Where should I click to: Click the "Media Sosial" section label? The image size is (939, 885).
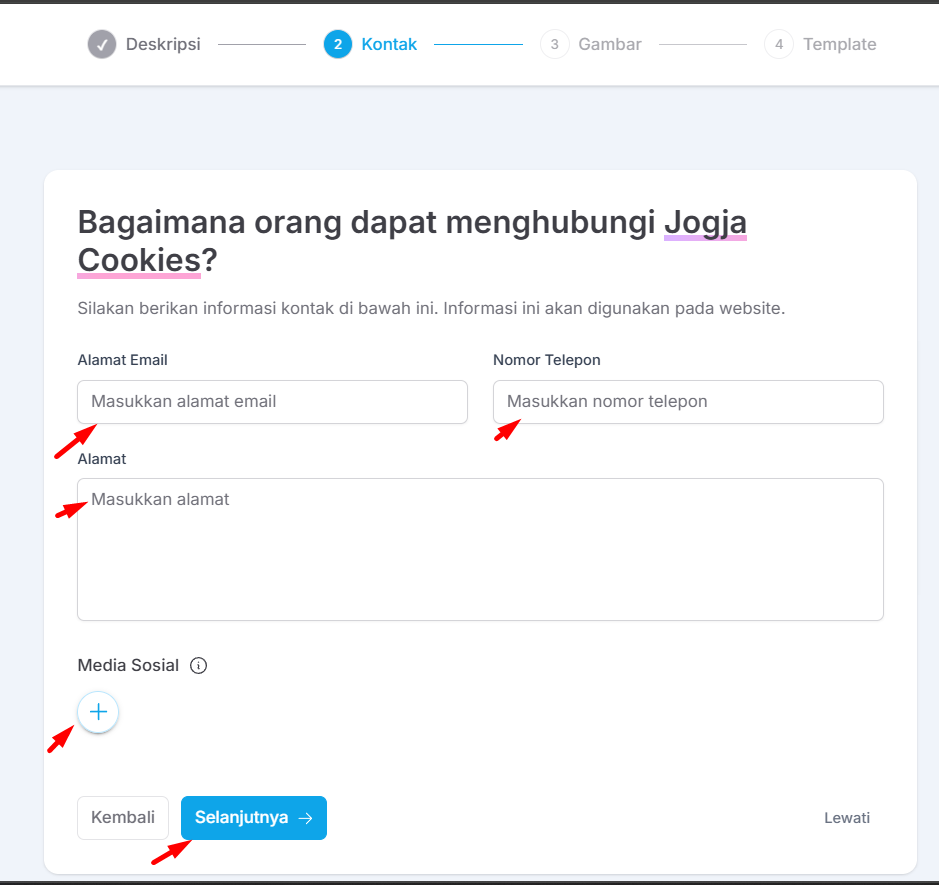click(x=128, y=666)
